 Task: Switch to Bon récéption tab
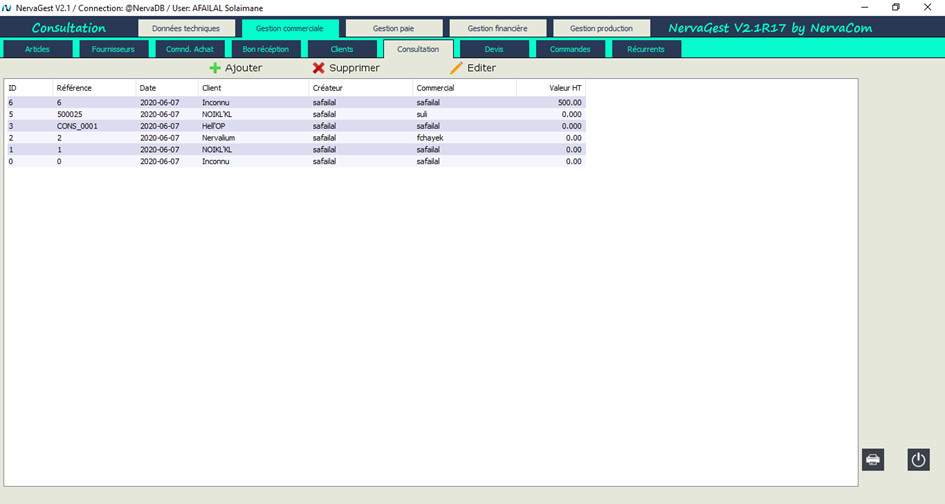pyautogui.click(x=266, y=49)
